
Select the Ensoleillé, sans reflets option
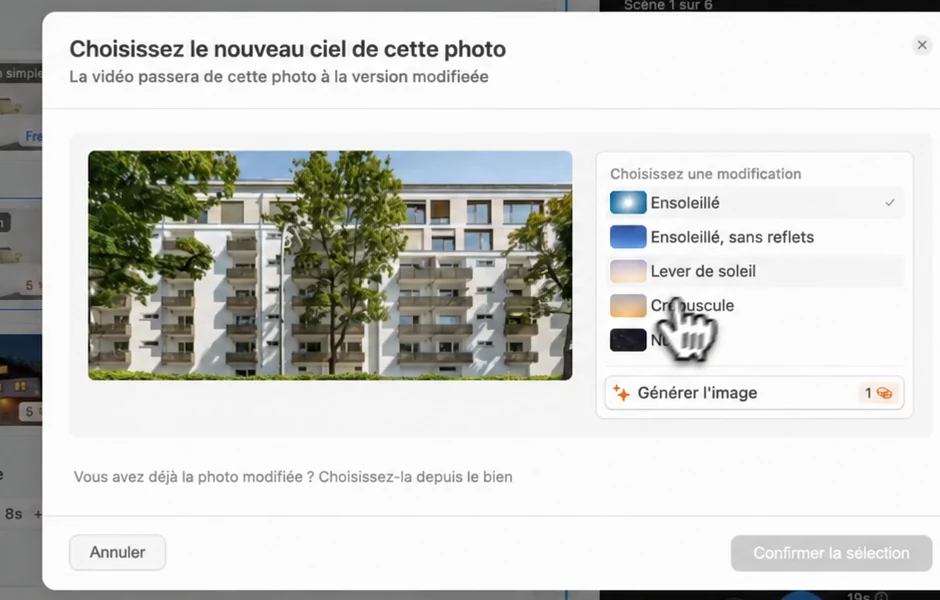click(x=755, y=237)
